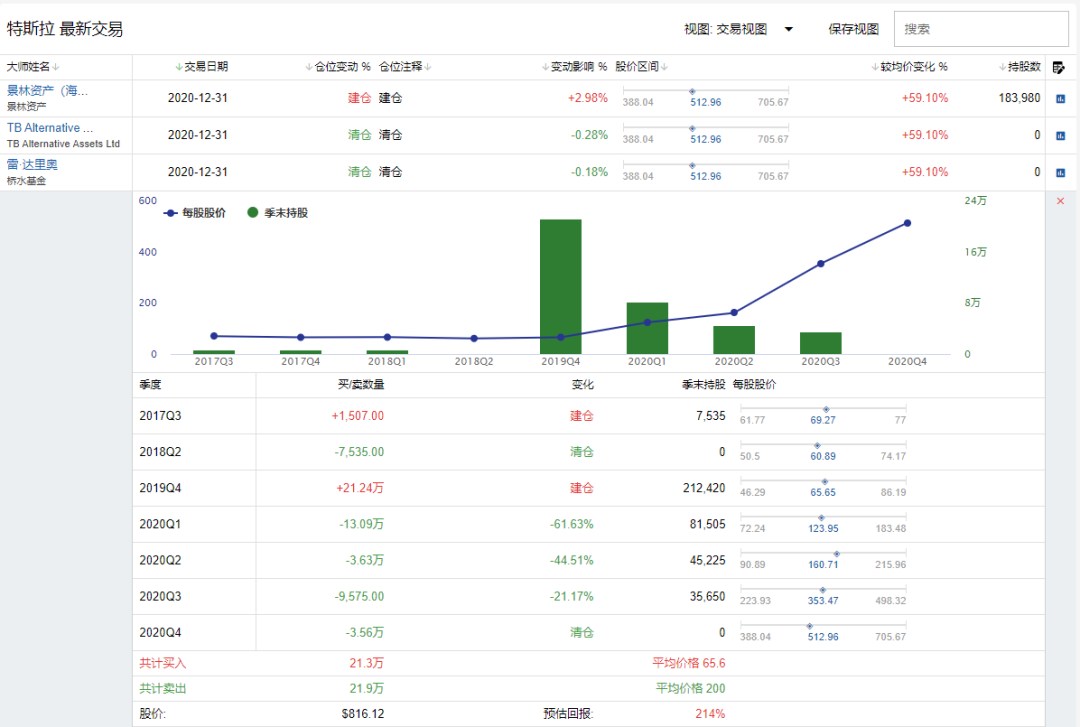Open chart icon for TB Alternative row
Screen dimensions: 1080x727
[x=1061, y=136]
